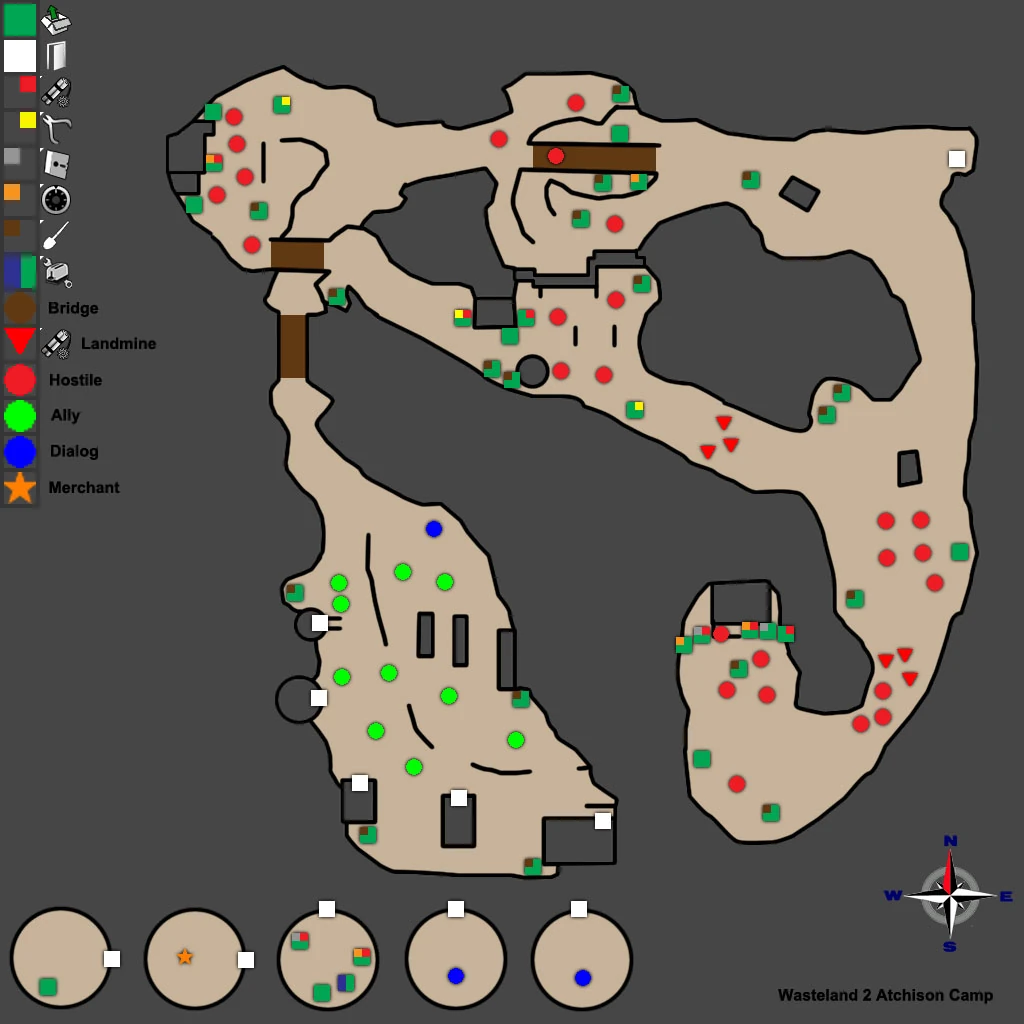Image resolution: width=1024 pixels, height=1024 pixels.
Task: Click the small red square legend swatch
Action: (27, 84)
